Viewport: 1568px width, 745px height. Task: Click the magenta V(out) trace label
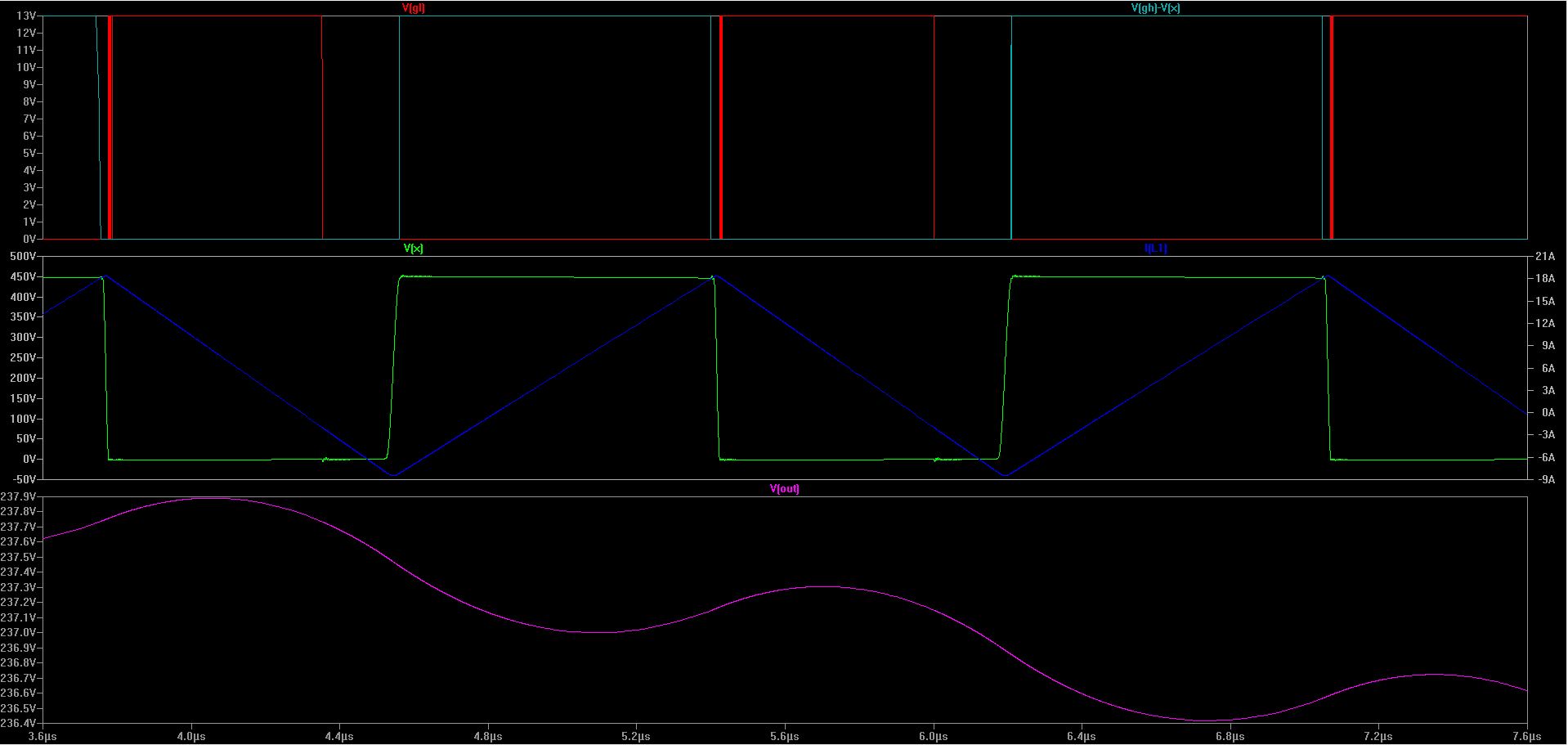tap(785, 489)
